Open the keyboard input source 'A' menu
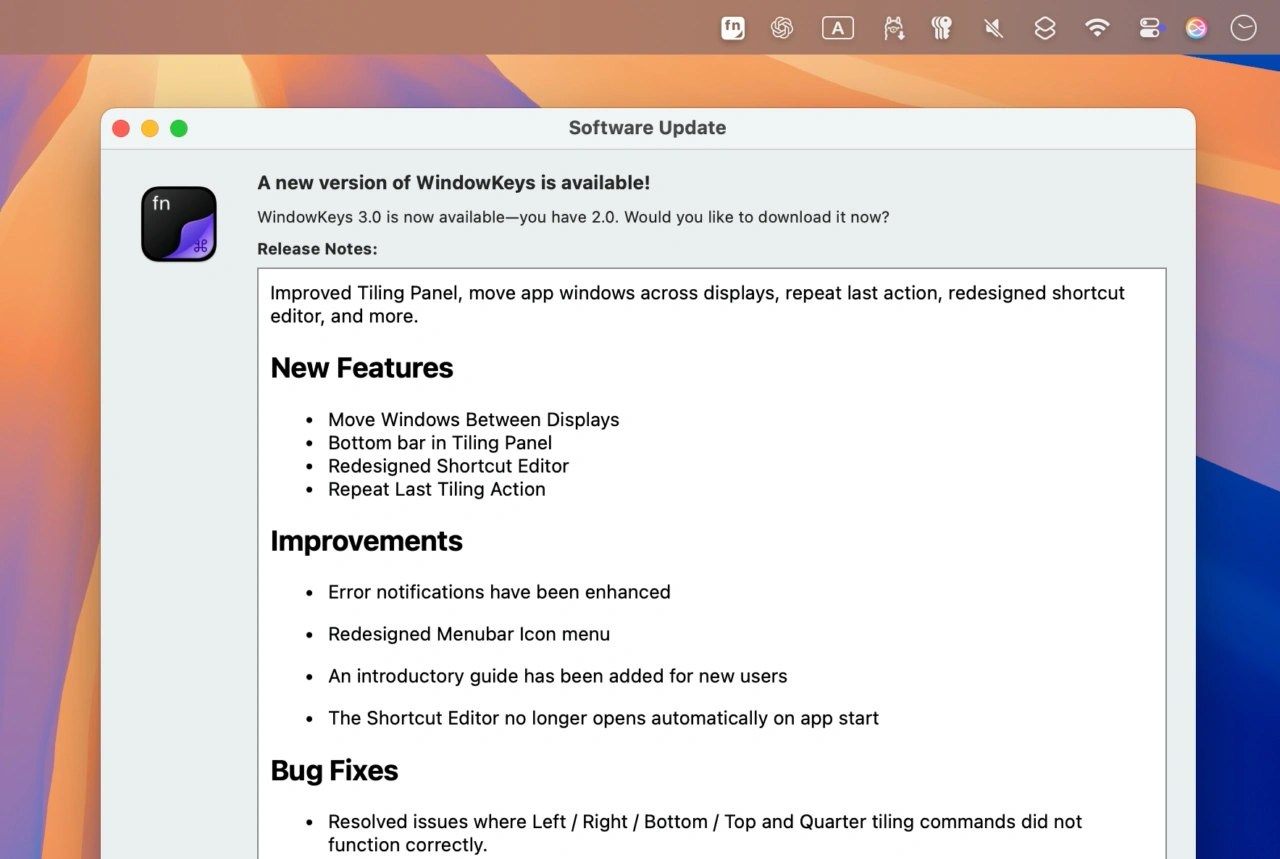This screenshot has height=859, width=1280. [837, 28]
